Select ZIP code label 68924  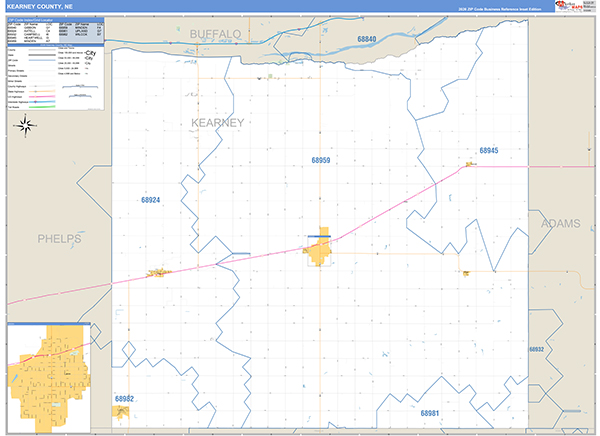click(150, 200)
